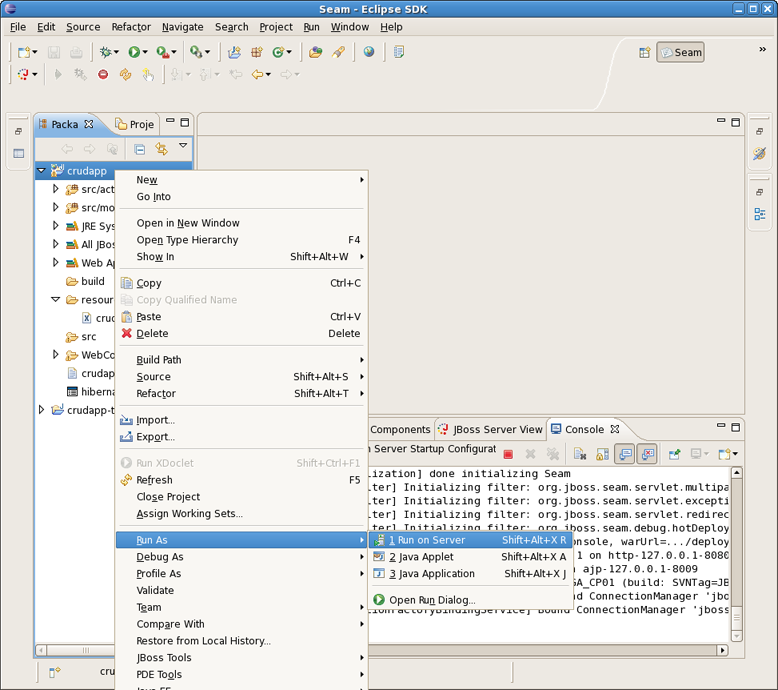Toggle Scroll Lock in Console toolbar
The width and height of the screenshot is (778, 690).
click(x=602, y=454)
